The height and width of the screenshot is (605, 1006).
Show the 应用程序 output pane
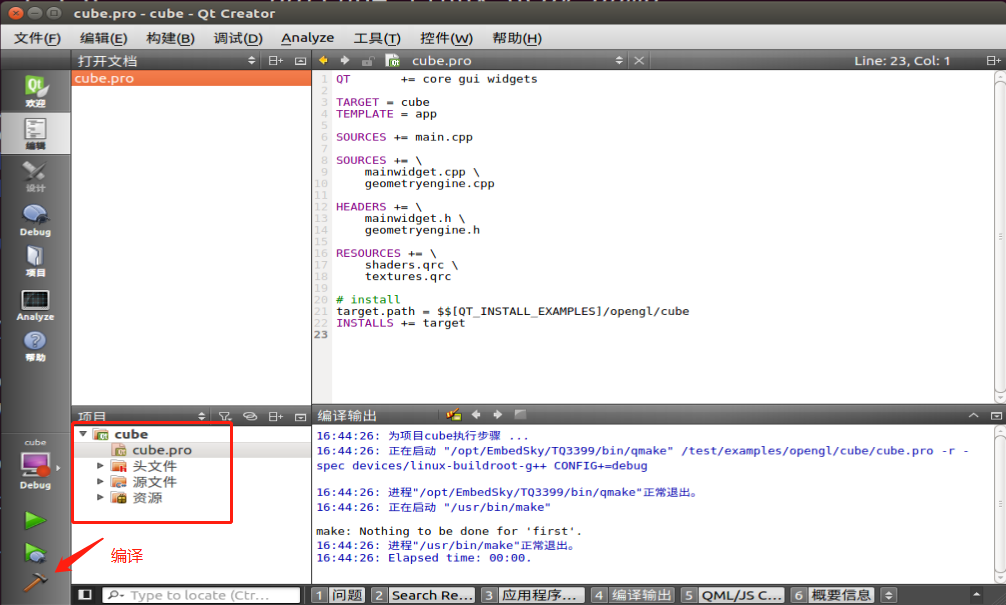[534, 595]
